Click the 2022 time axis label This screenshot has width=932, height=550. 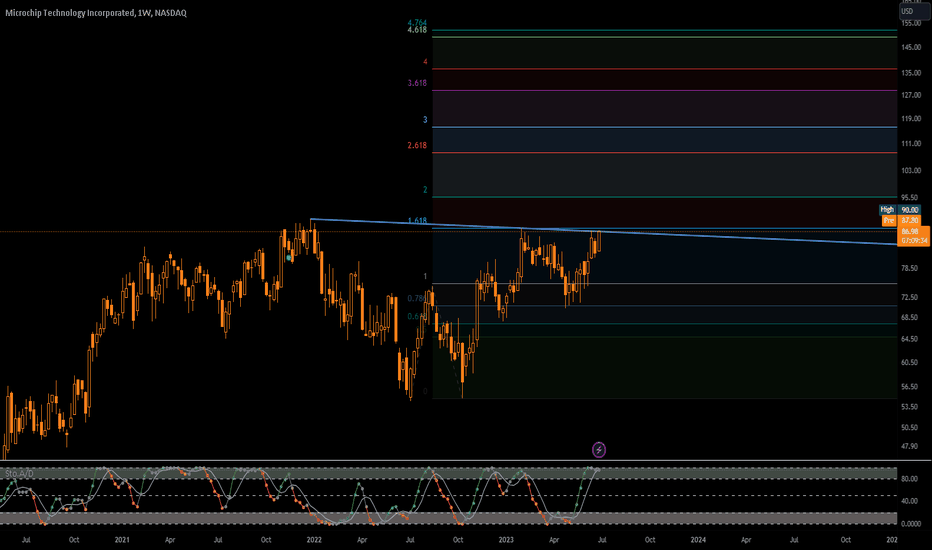314,540
